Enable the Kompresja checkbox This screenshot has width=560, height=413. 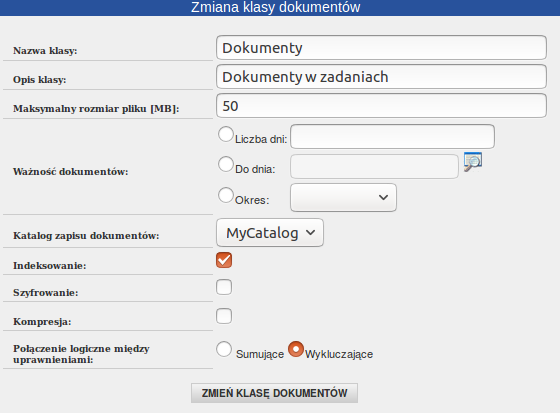[224, 316]
